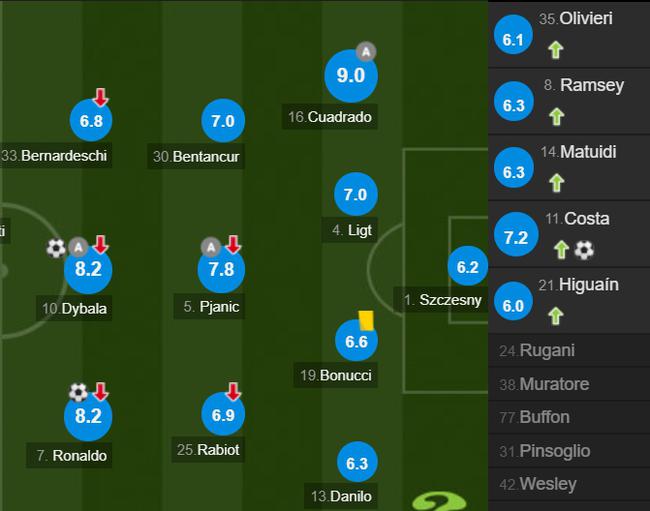Click Bonucci's yellow card icon
The width and height of the screenshot is (650, 511).
[x=366, y=321]
